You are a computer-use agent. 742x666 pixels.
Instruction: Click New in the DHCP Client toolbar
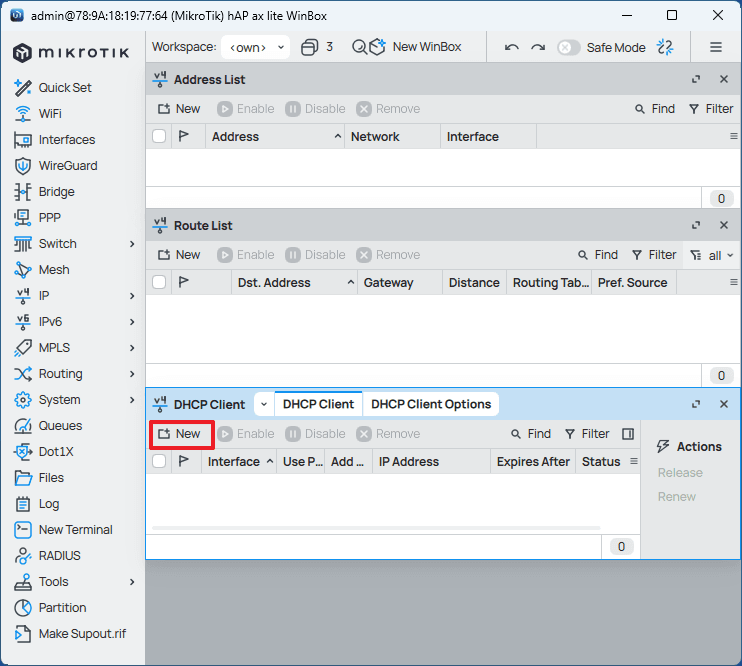[x=180, y=434]
